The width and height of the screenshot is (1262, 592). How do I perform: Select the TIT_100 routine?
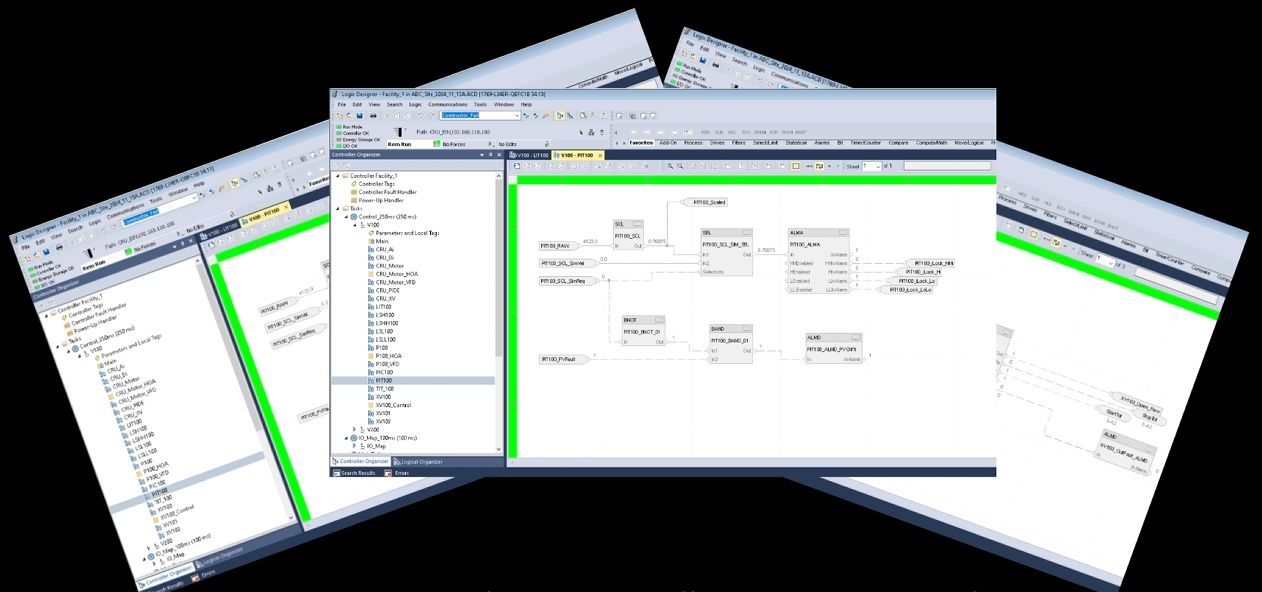click(381, 388)
